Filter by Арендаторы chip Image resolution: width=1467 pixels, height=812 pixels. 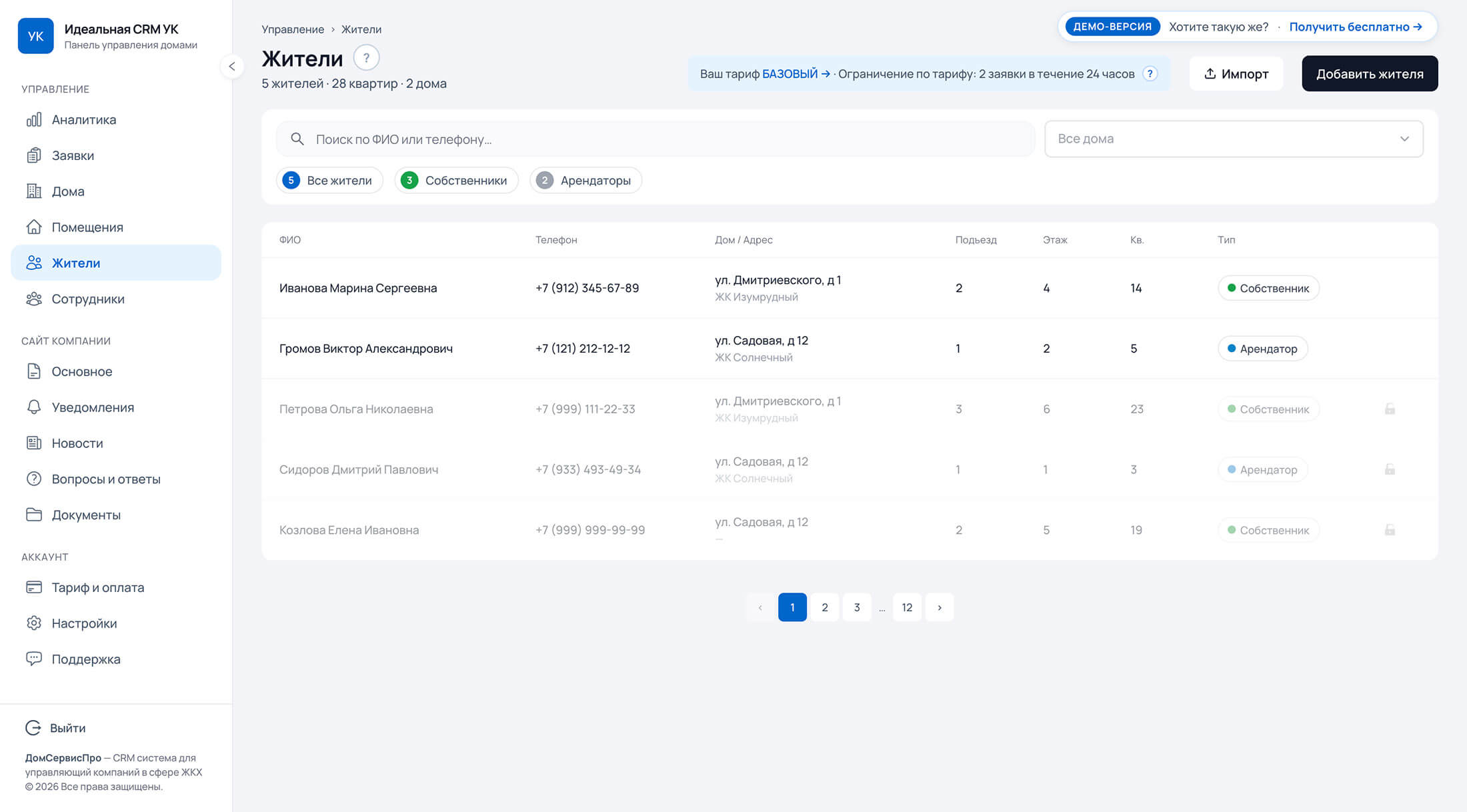(x=585, y=180)
